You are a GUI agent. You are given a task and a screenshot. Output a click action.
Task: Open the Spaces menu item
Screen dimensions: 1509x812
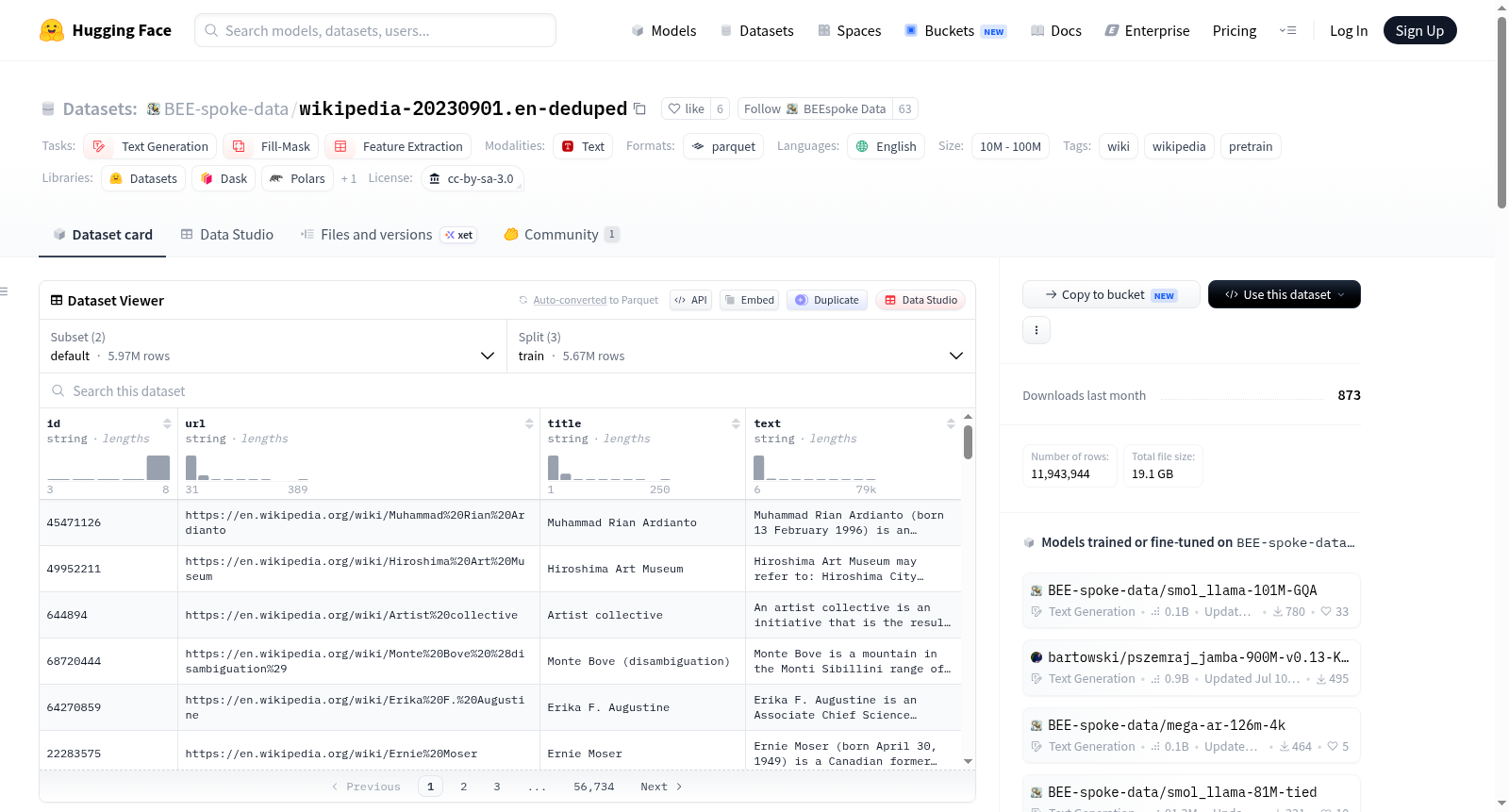click(x=850, y=31)
